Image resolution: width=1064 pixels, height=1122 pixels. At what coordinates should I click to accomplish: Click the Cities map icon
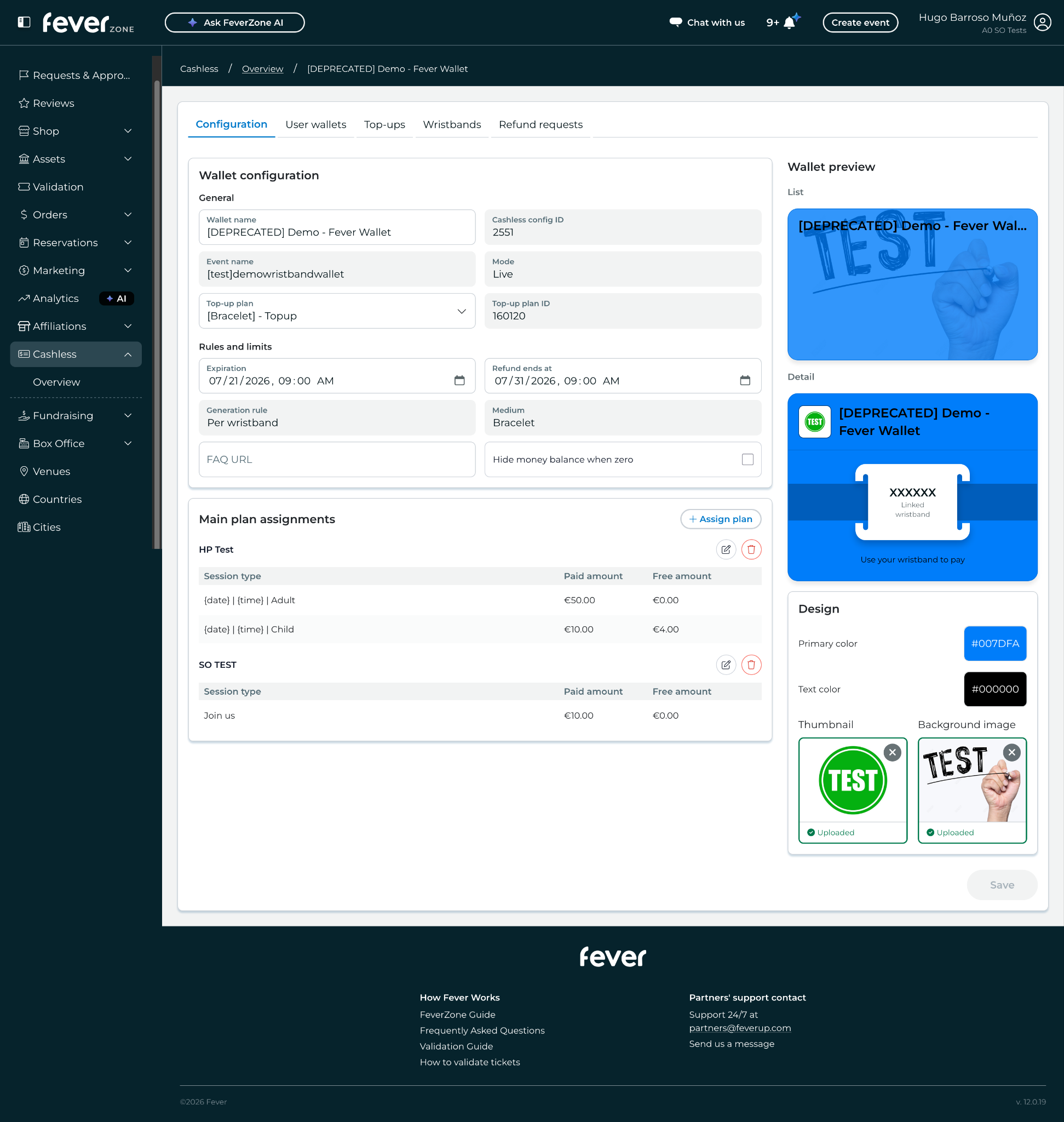[24, 526]
